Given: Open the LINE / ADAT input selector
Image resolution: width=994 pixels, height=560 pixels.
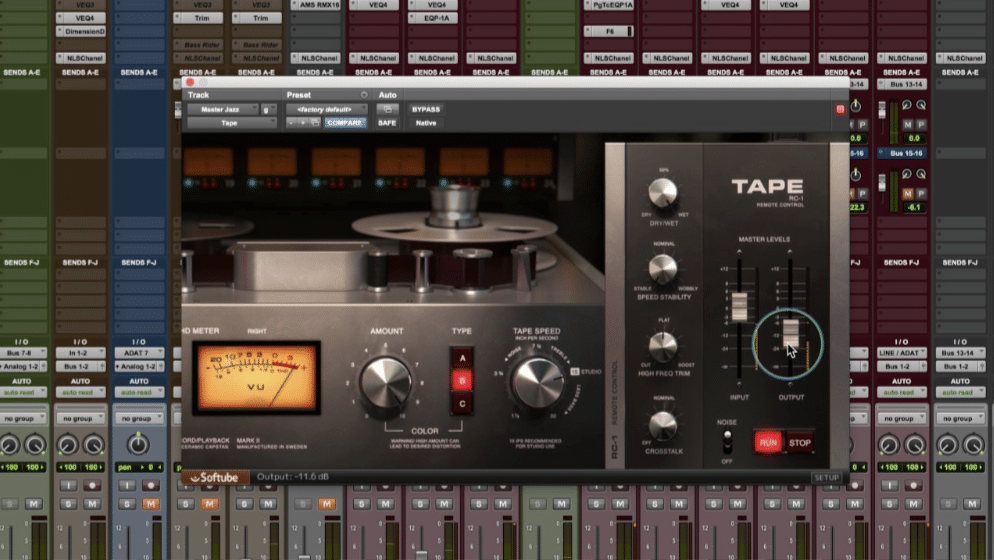Looking at the screenshot, I should [901, 353].
